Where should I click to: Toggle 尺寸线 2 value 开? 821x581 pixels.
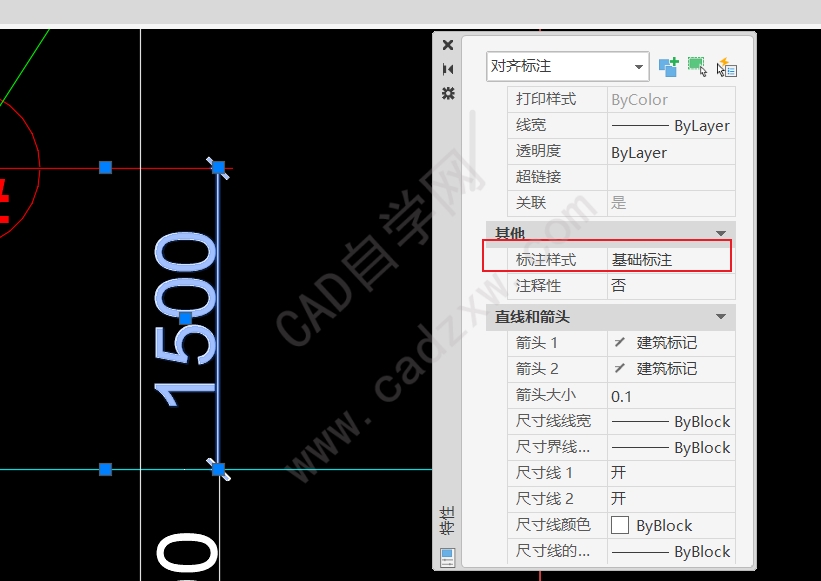(x=671, y=499)
